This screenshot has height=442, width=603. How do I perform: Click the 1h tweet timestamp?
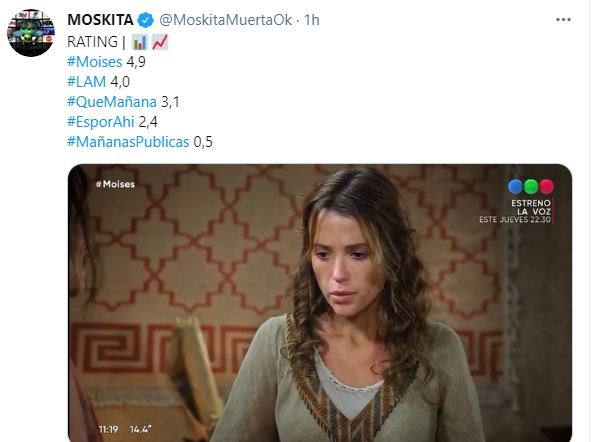pos(312,20)
